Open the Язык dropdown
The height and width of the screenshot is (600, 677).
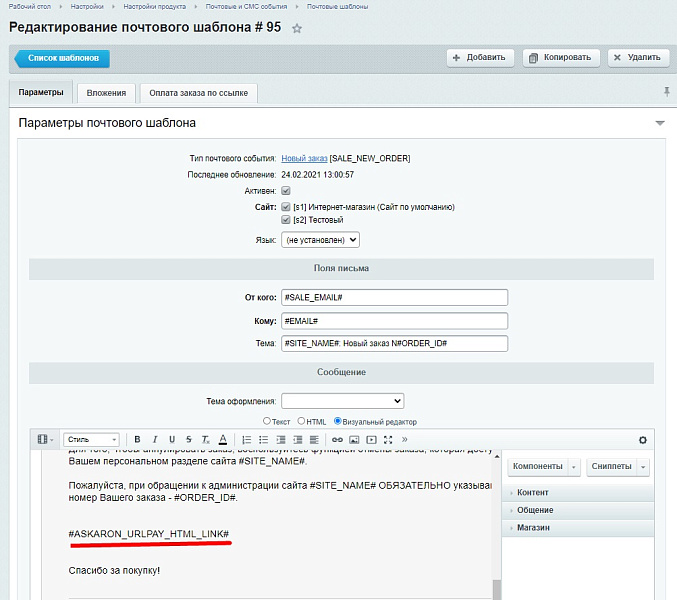pyautogui.click(x=320, y=240)
